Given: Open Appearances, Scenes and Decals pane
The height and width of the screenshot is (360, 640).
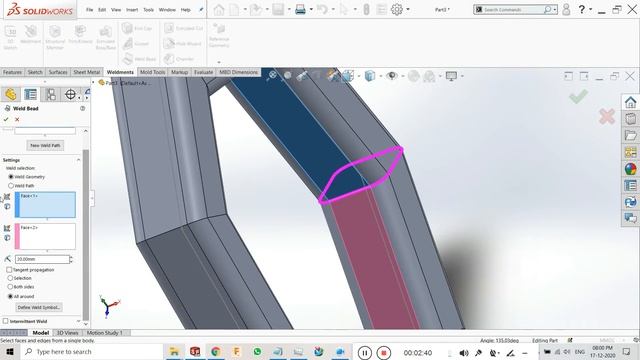Looking at the screenshot, I should pos(631,169).
